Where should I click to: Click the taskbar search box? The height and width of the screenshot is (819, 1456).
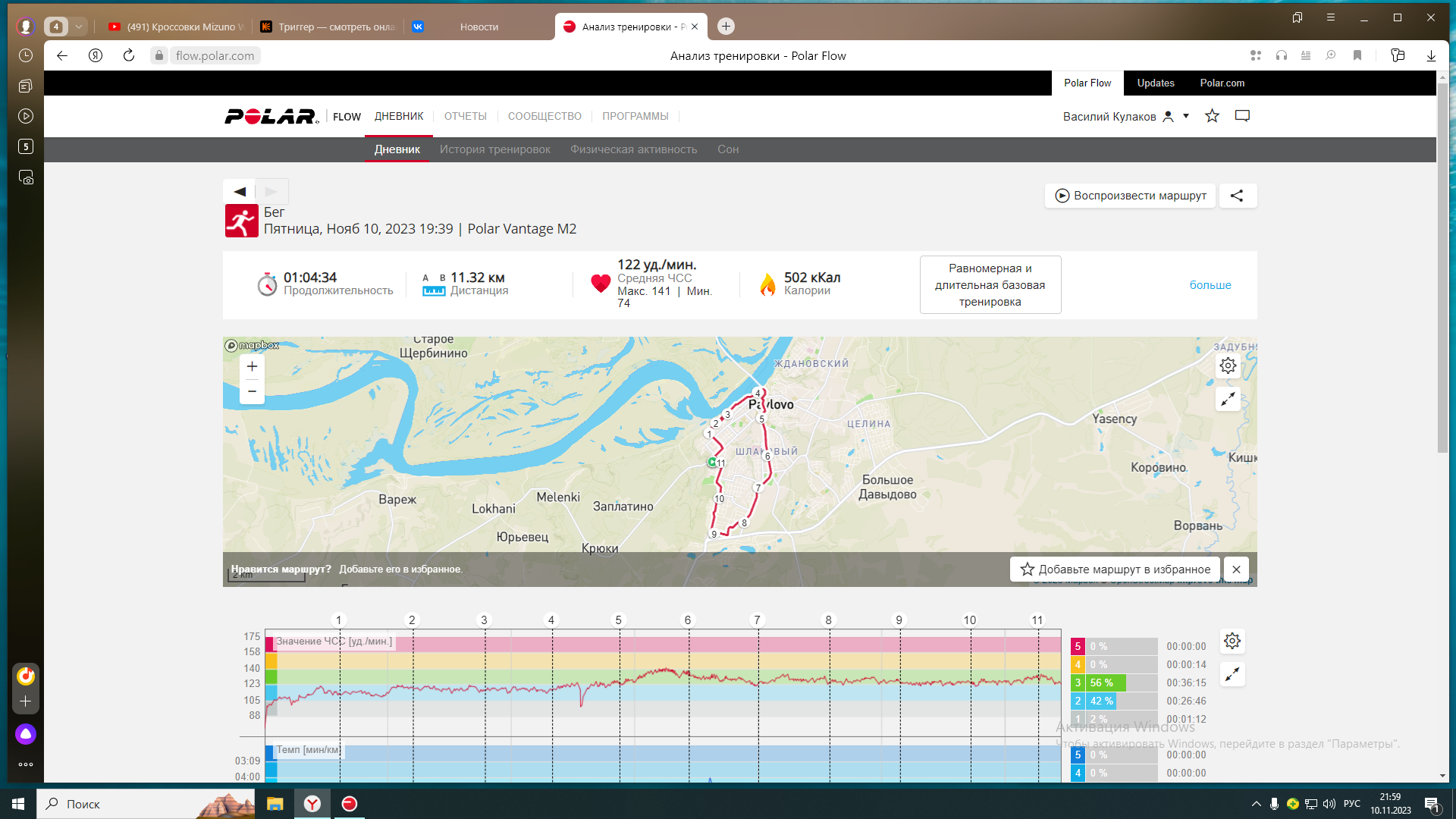(x=146, y=804)
